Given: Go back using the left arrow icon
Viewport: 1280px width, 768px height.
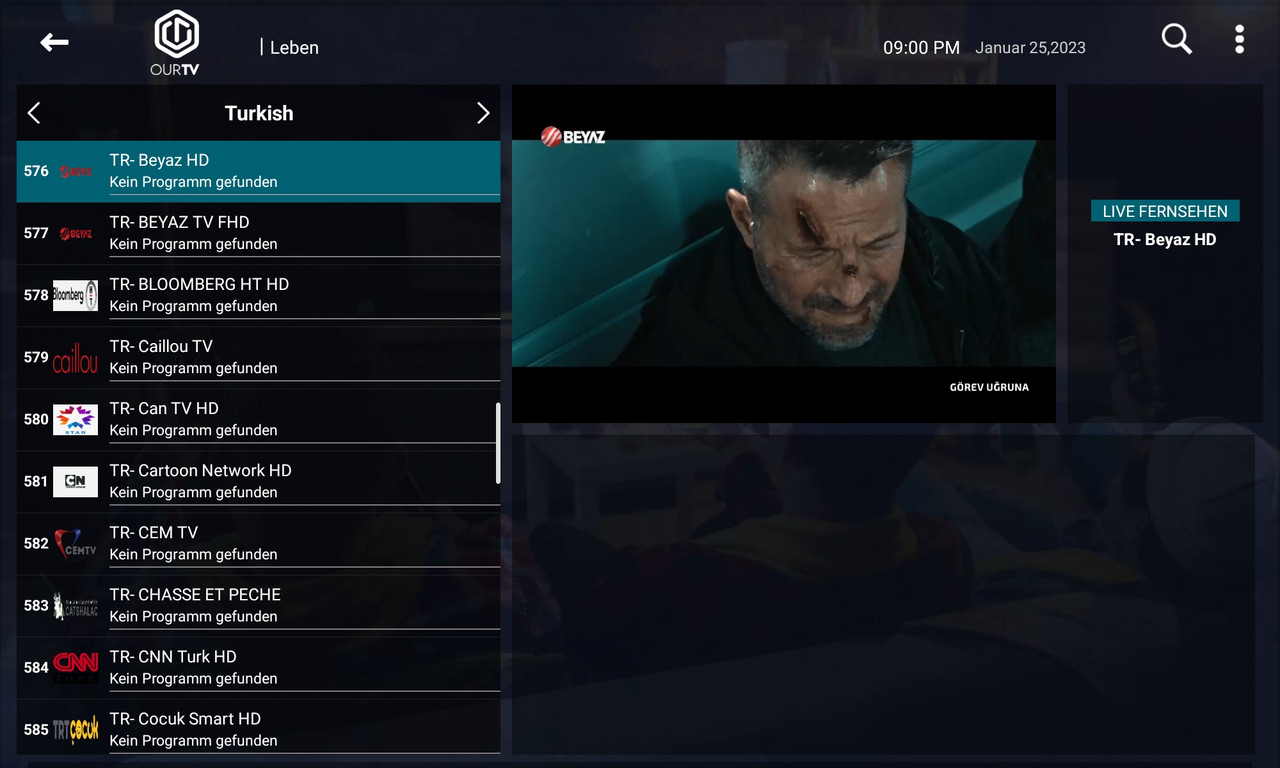Looking at the screenshot, I should point(54,42).
